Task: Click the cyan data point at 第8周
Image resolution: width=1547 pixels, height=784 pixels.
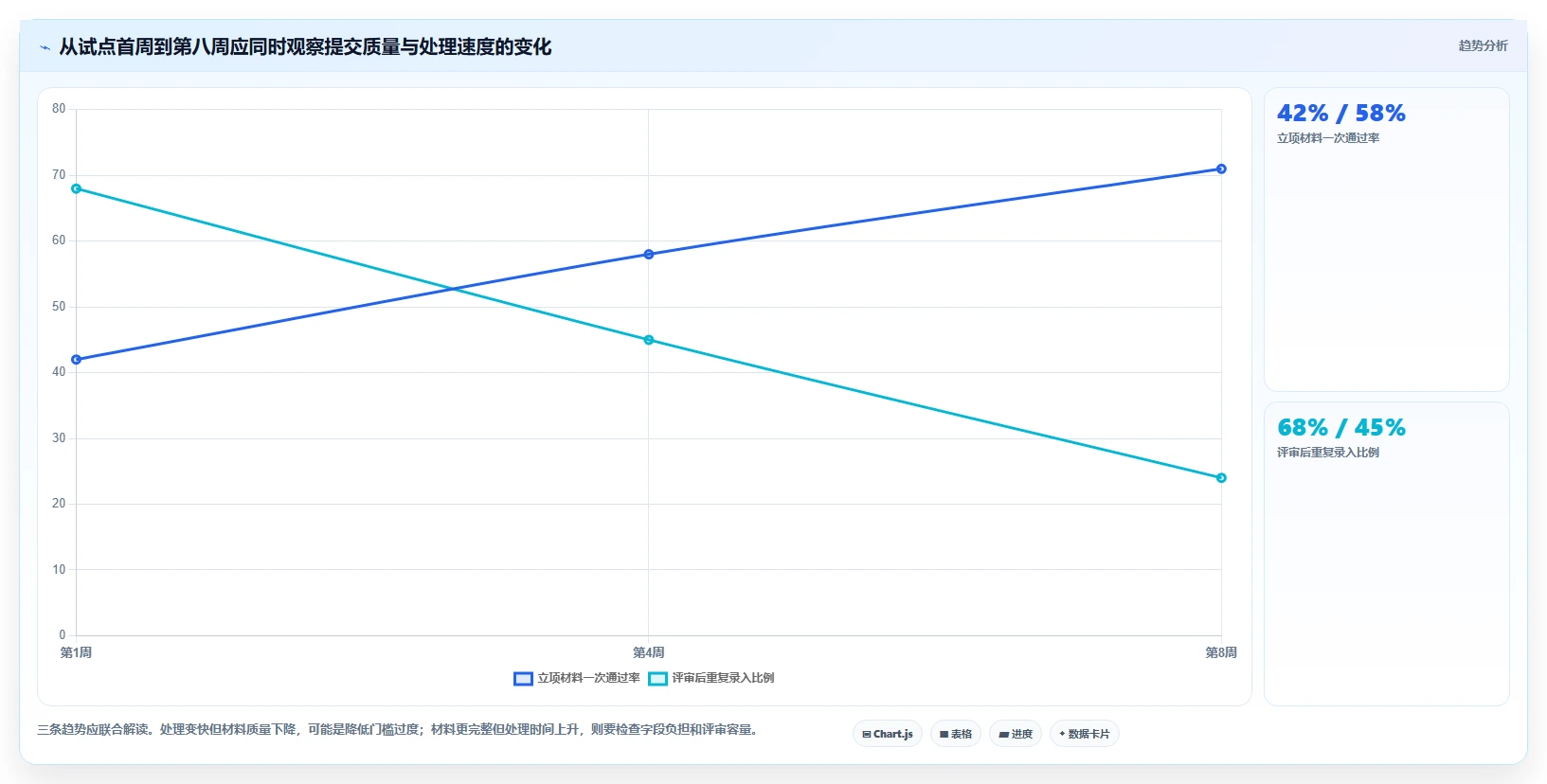Action: (x=1221, y=478)
